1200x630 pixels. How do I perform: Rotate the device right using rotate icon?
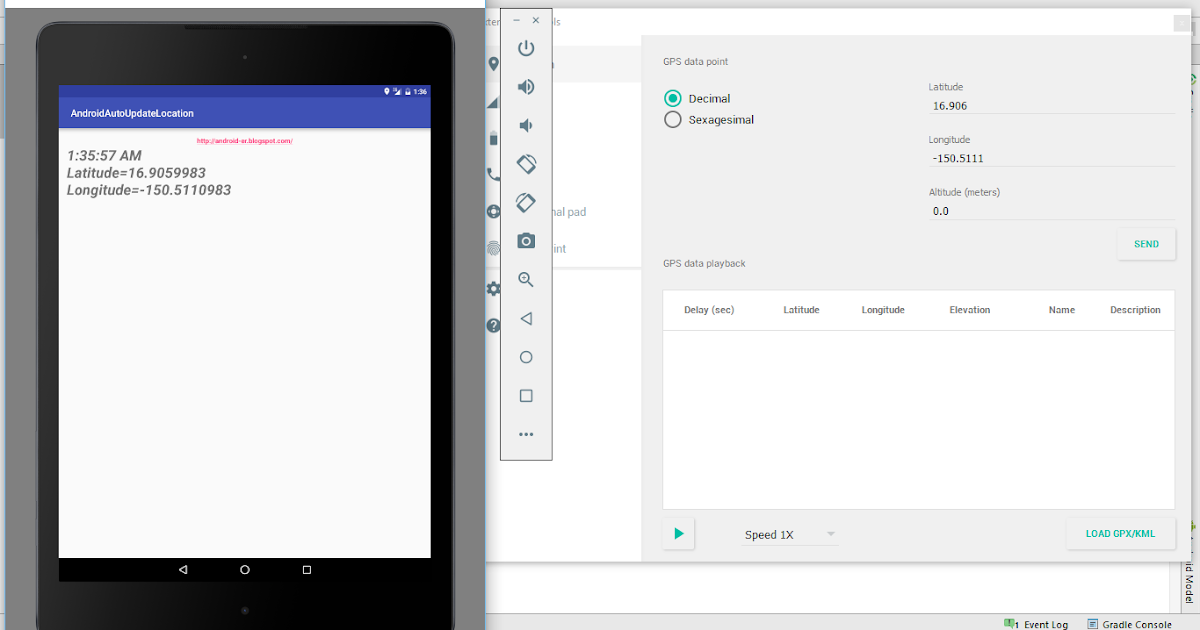pos(526,203)
